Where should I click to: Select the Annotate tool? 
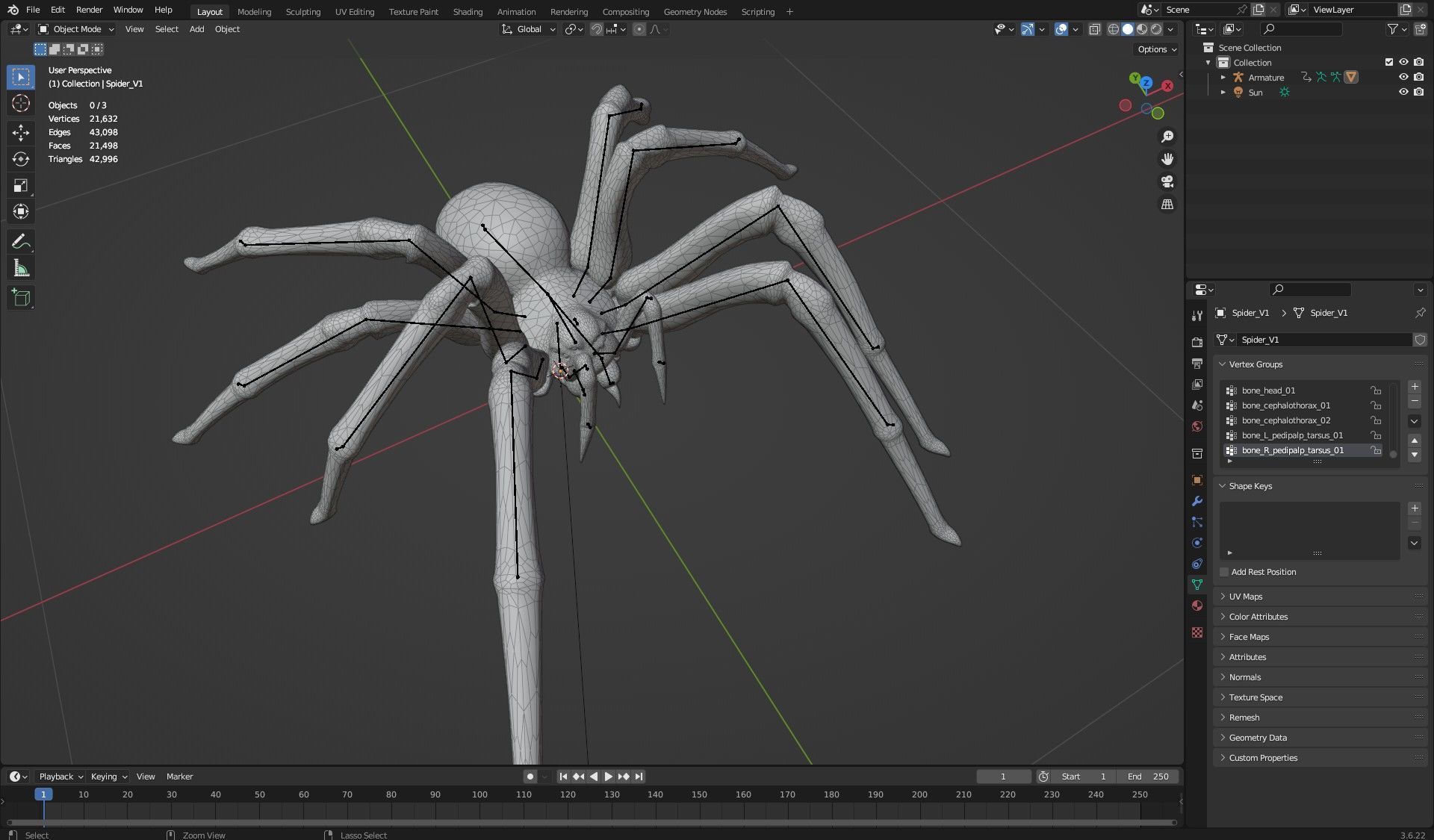[x=21, y=242]
